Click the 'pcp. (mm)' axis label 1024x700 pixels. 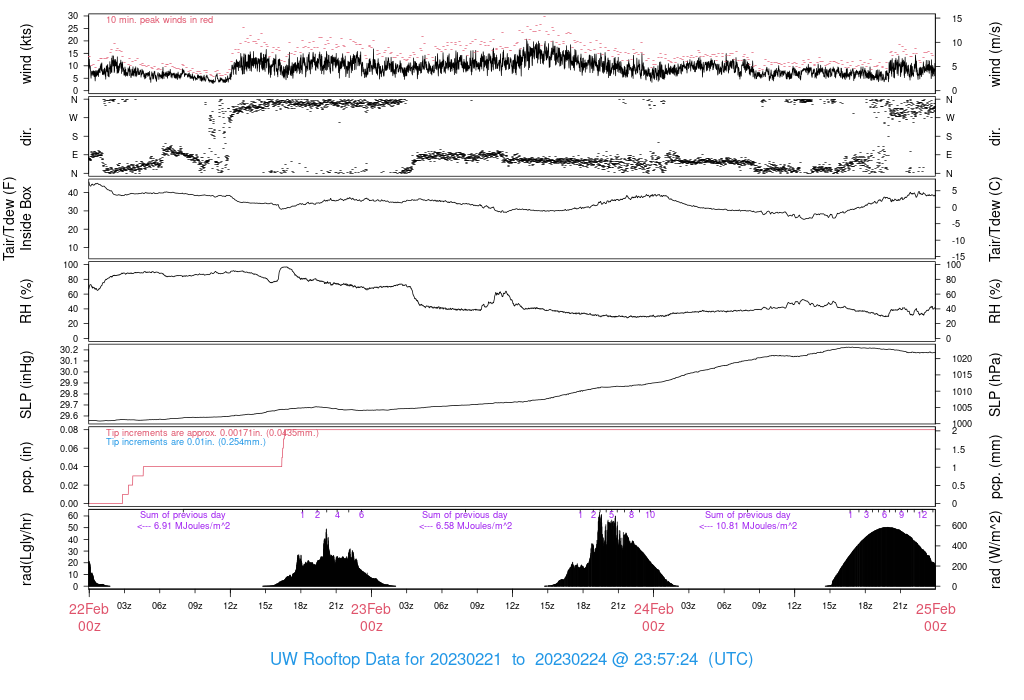[996, 466]
